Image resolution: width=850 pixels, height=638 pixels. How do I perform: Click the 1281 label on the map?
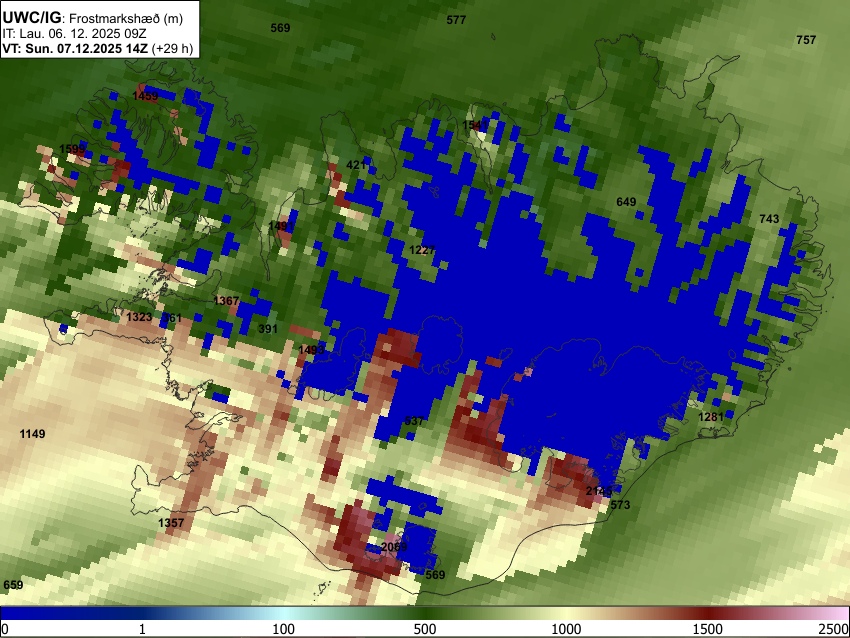click(x=711, y=417)
